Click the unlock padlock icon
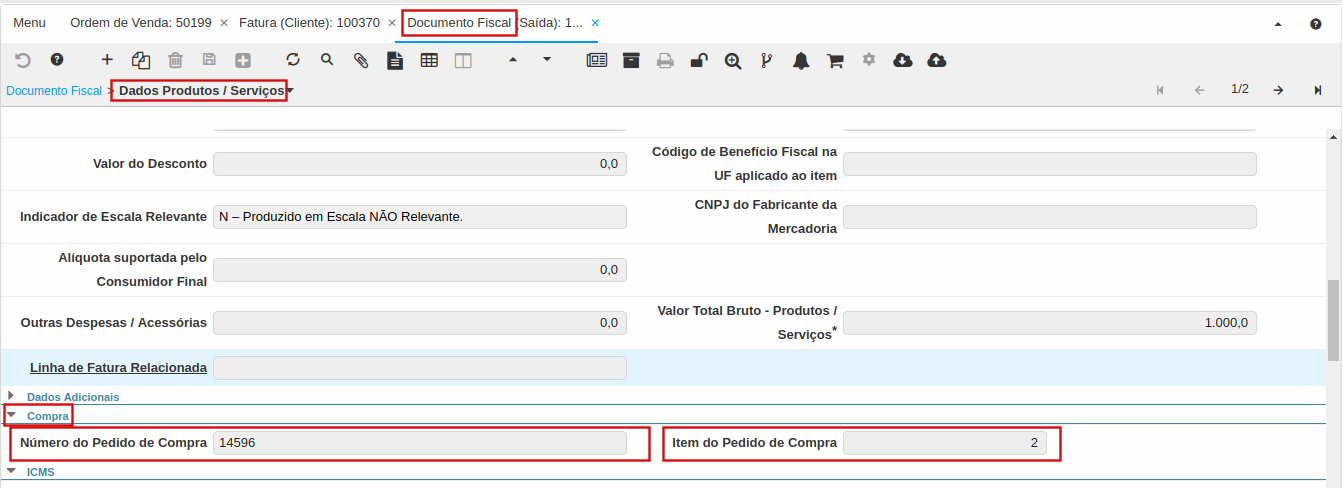The image size is (1342, 488). pos(699,60)
